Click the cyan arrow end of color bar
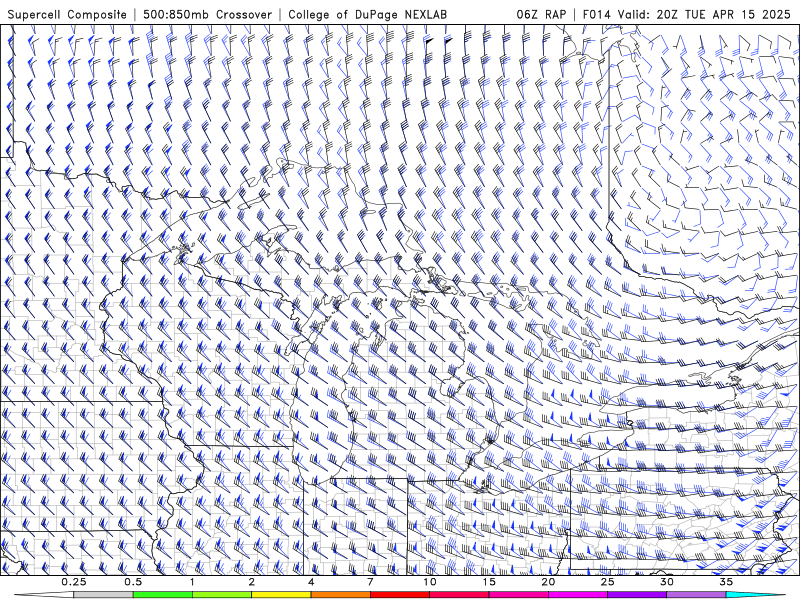The image size is (800, 600). (756, 595)
